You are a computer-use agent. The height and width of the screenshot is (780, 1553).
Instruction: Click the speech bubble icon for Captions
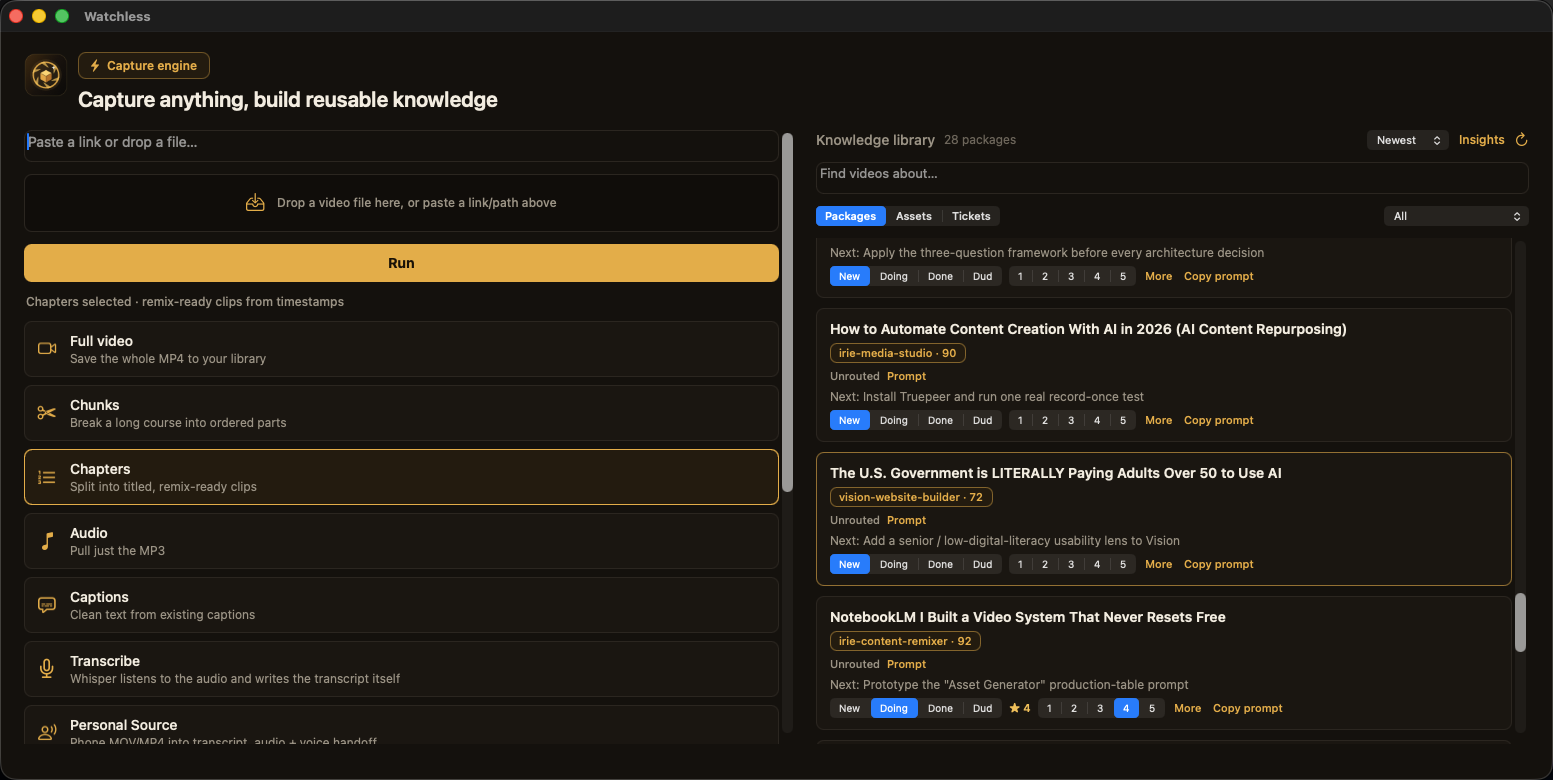[x=47, y=605]
